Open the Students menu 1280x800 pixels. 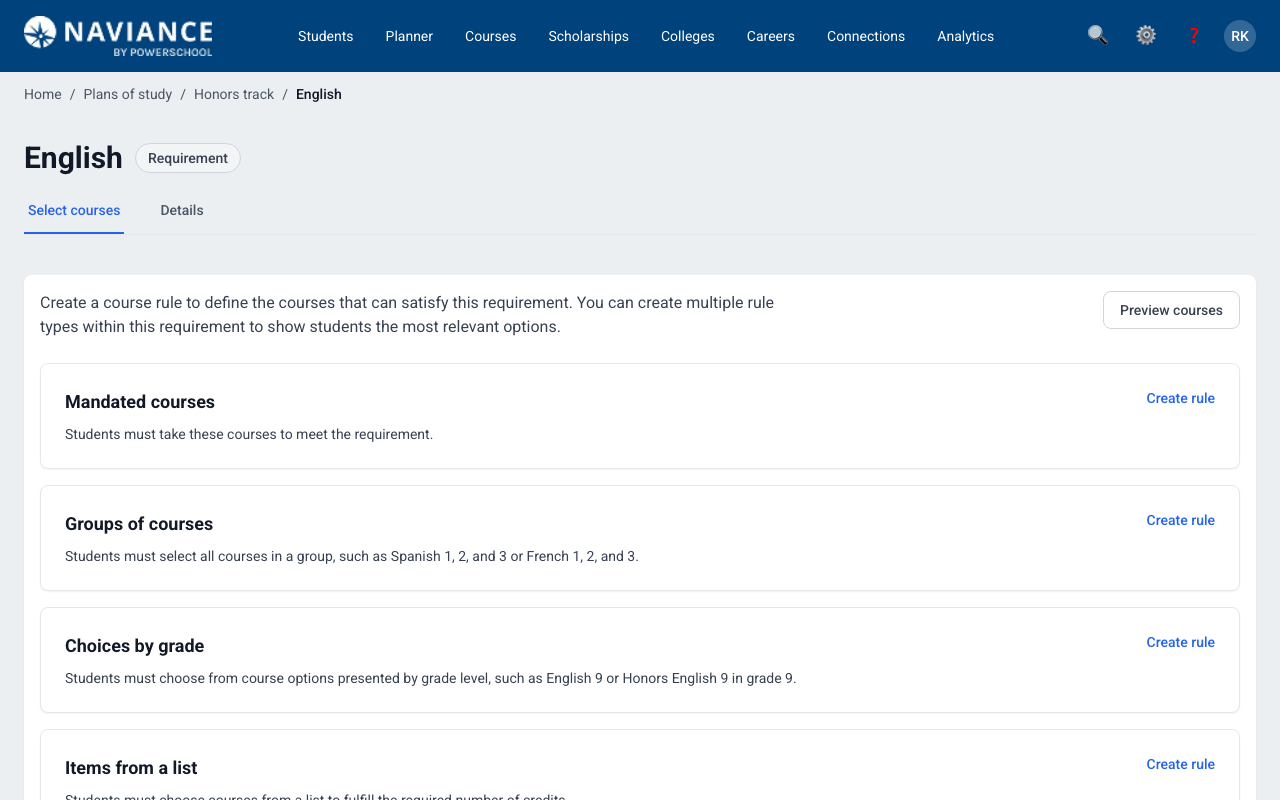click(x=325, y=36)
